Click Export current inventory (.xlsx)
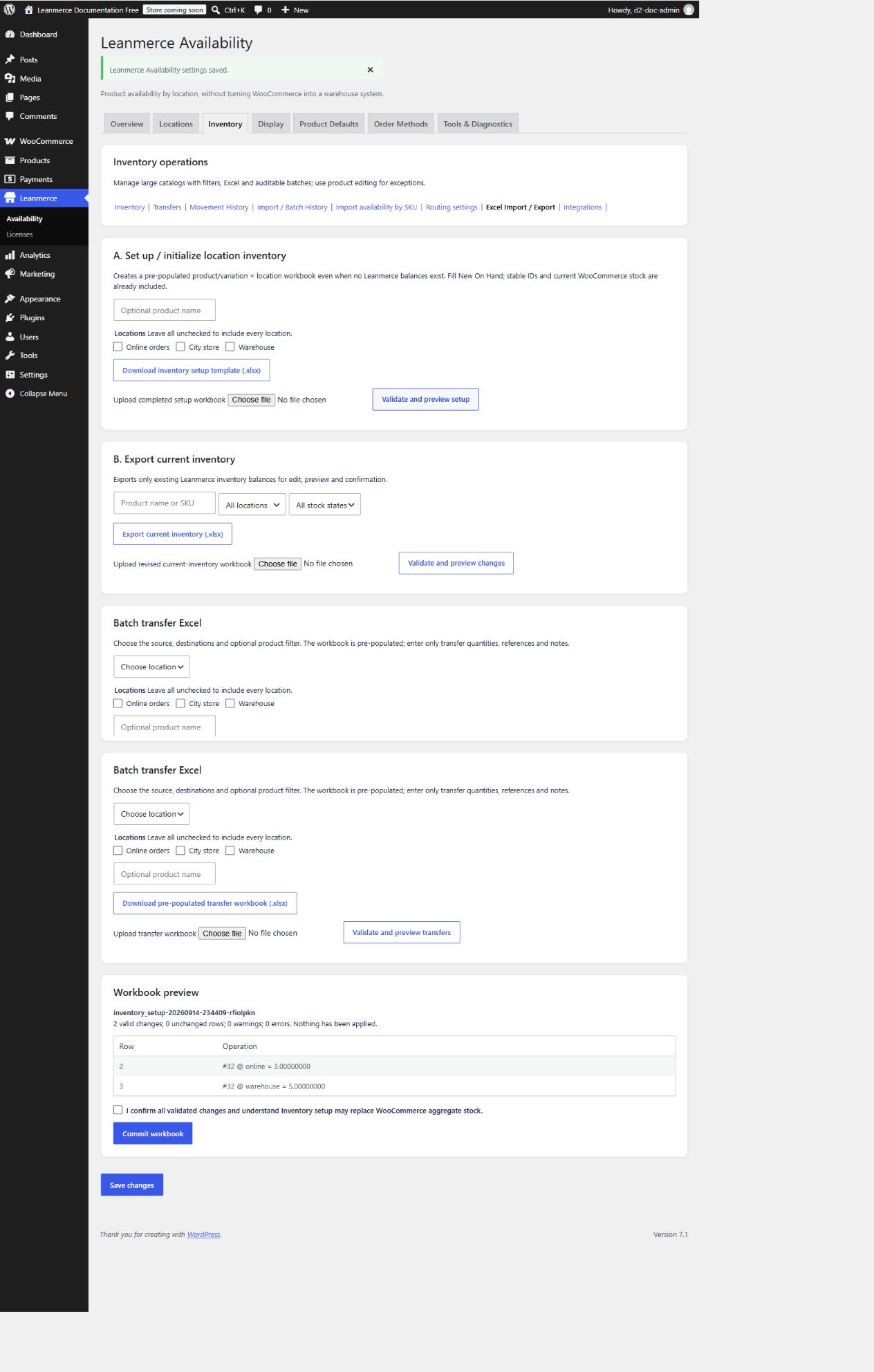The height and width of the screenshot is (1372, 874). point(173,534)
